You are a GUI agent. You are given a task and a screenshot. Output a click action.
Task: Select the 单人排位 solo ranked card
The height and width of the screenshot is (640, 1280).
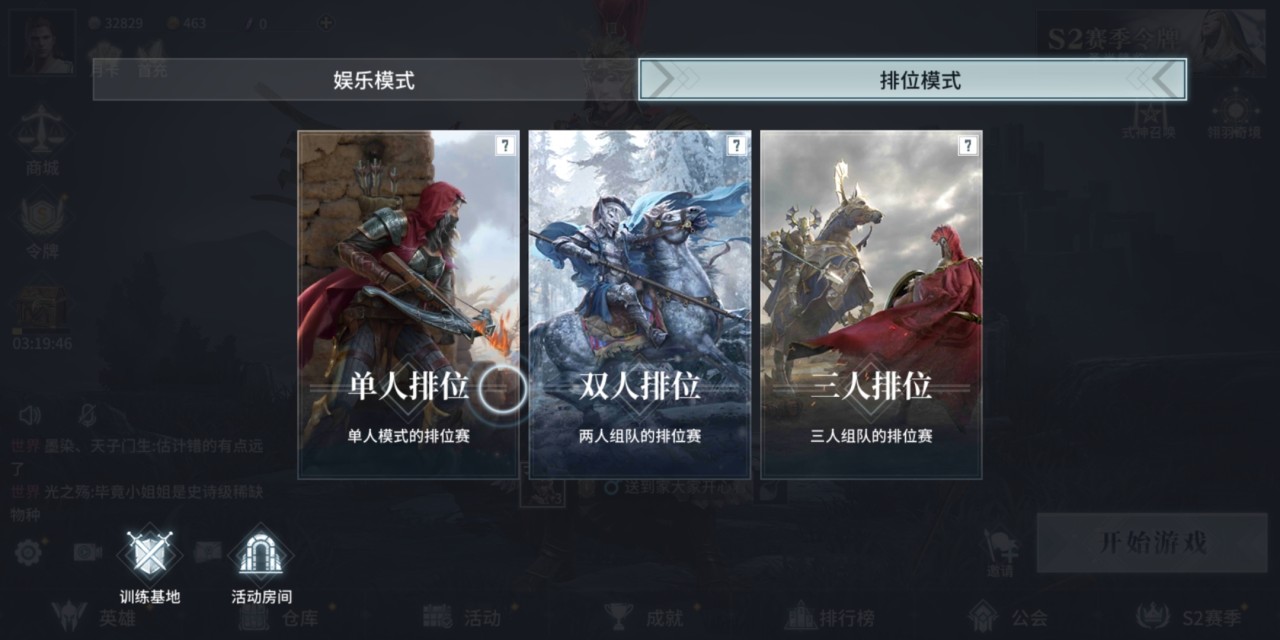click(408, 304)
